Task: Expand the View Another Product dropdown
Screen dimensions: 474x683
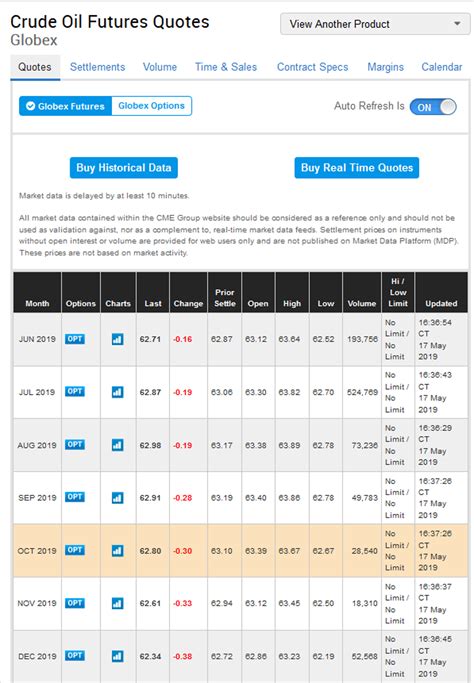Action: 375,24
